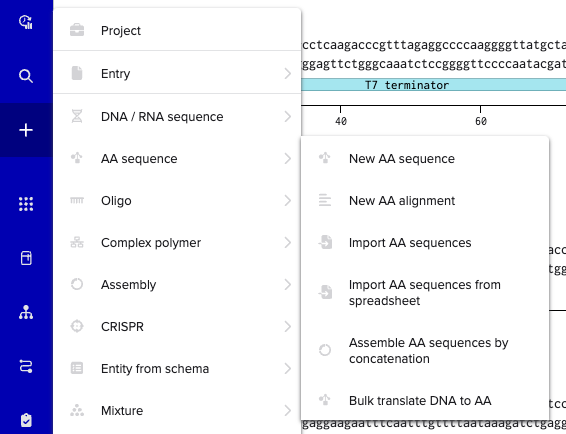Choose Assemble AA sequences by concatenation
566x434 pixels.
click(x=425, y=350)
